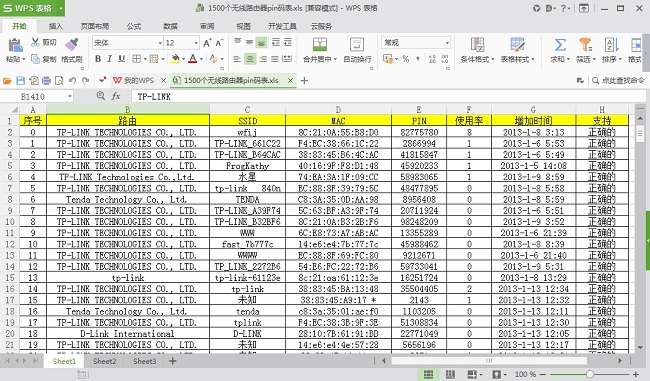This screenshot has width=650, height=381.
Task: Click the Wrap Text icon
Action: point(357,45)
